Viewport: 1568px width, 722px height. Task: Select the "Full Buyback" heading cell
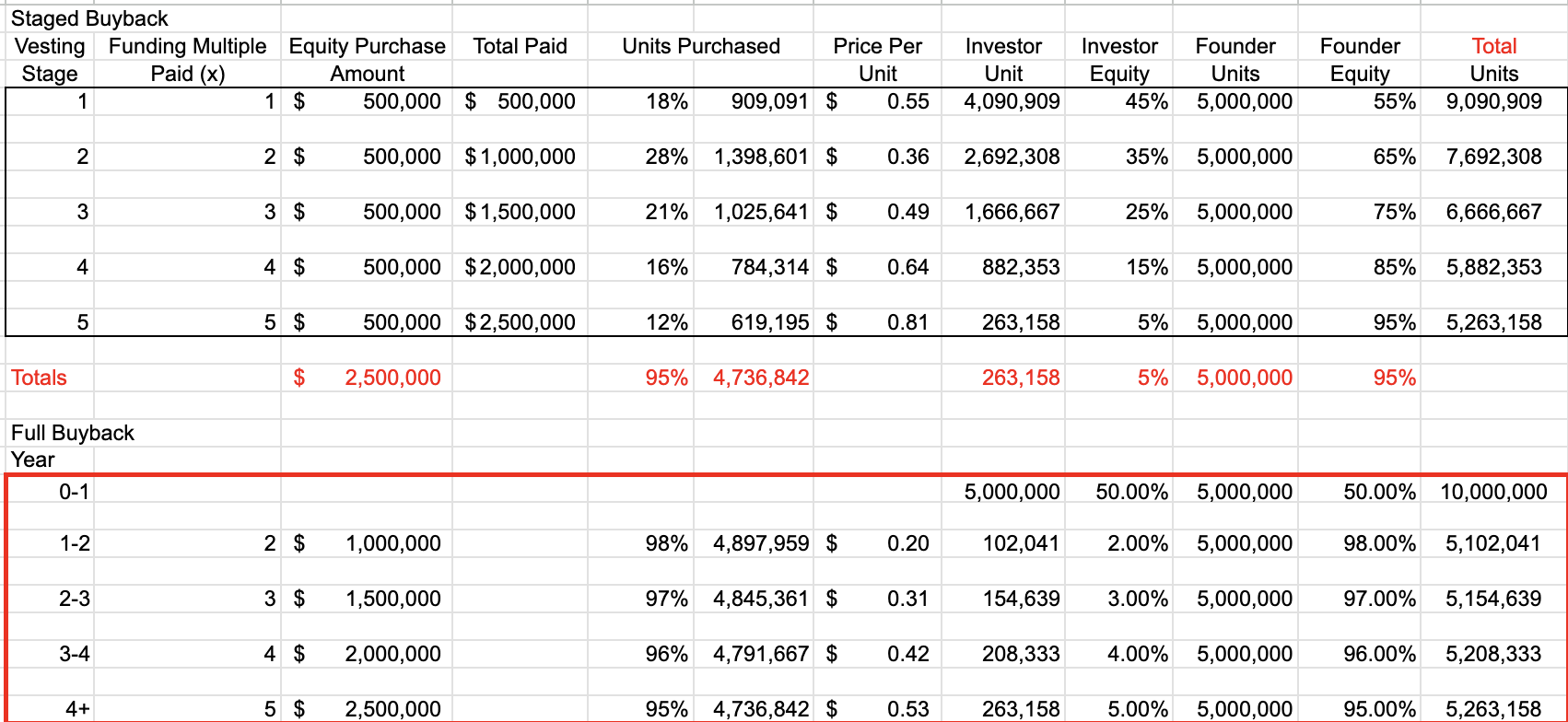click(x=73, y=433)
